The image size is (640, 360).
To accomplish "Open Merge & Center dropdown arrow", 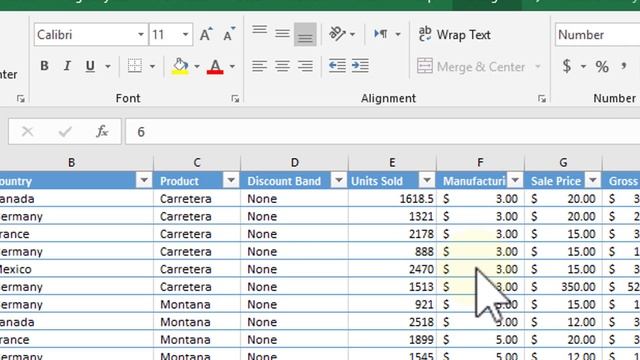I will pos(538,66).
